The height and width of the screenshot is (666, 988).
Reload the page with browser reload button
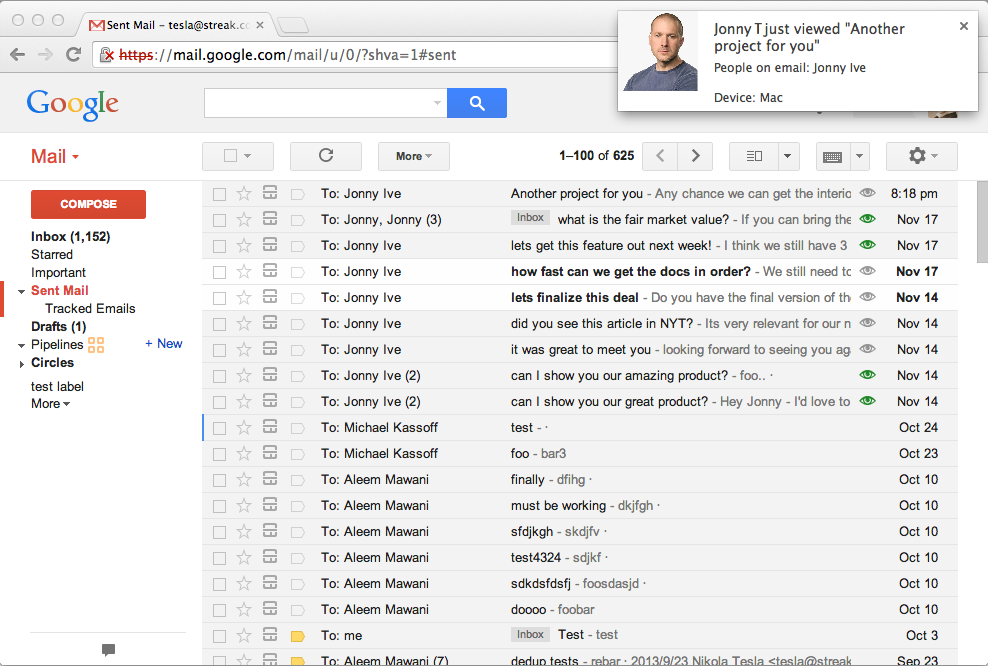tap(73, 55)
